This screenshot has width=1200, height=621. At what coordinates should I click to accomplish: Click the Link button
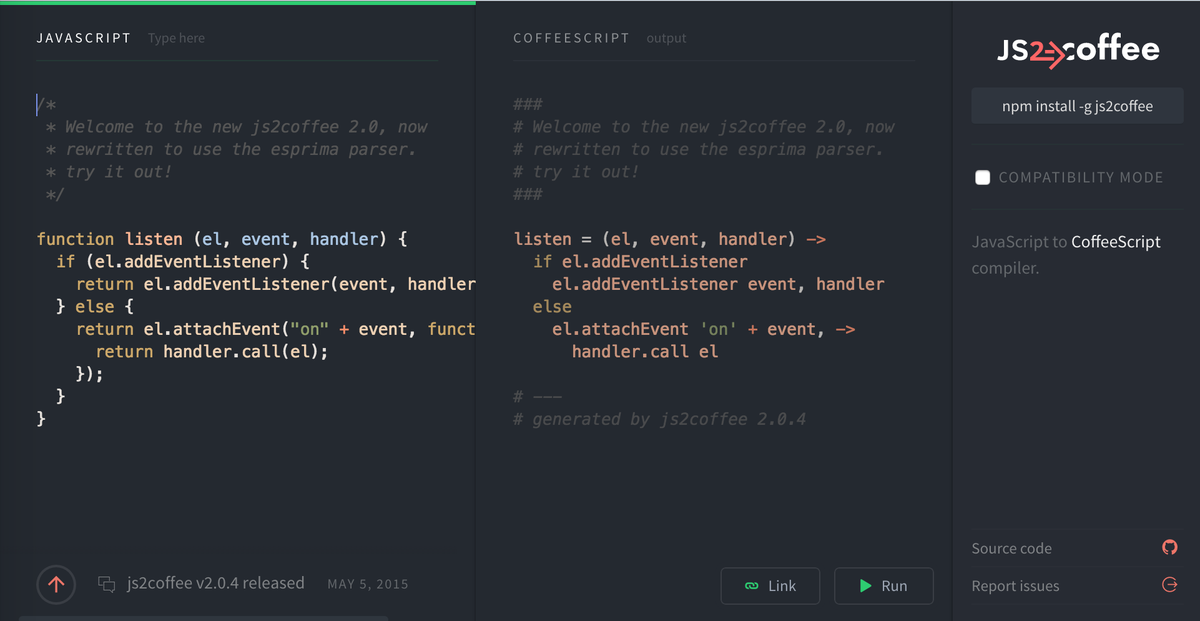[x=770, y=586]
